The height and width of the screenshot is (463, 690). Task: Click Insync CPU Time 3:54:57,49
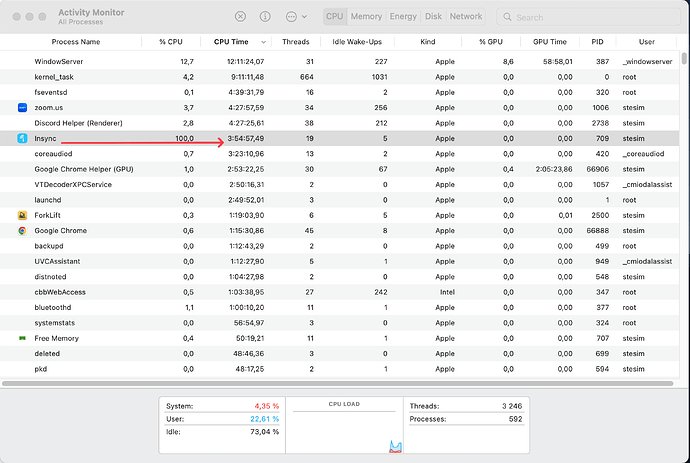246,139
